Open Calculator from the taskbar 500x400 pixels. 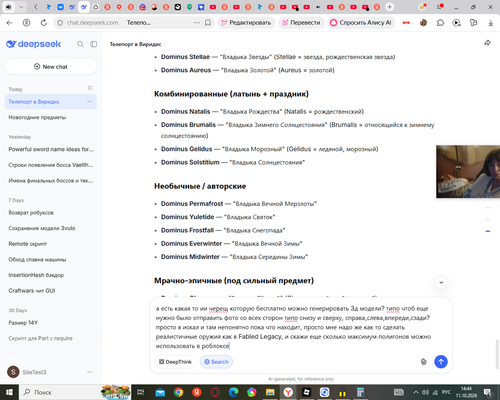[360, 392]
